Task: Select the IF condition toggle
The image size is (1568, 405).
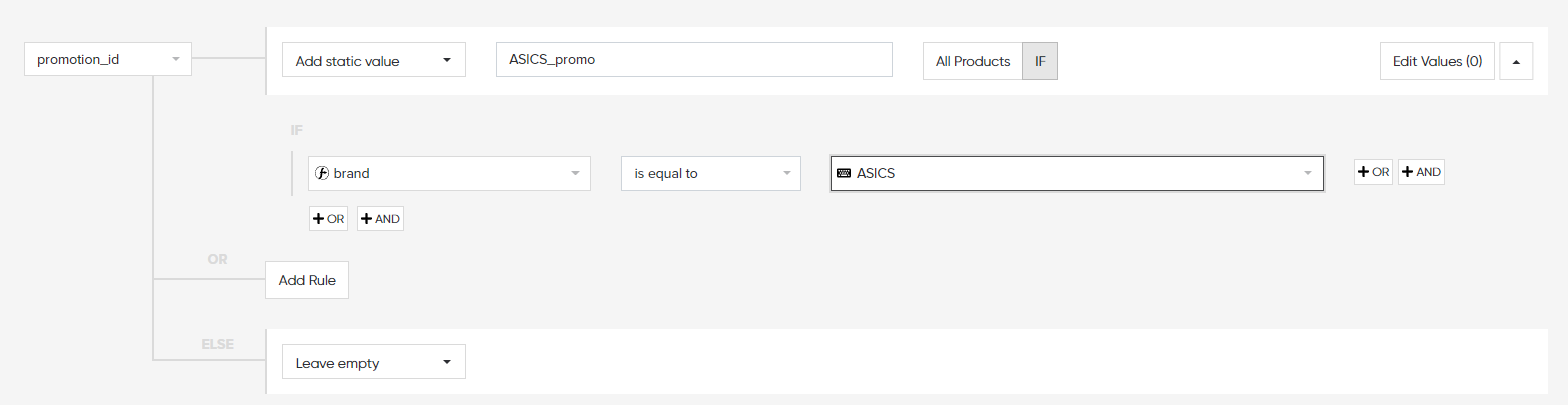Action: [1040, 61]
